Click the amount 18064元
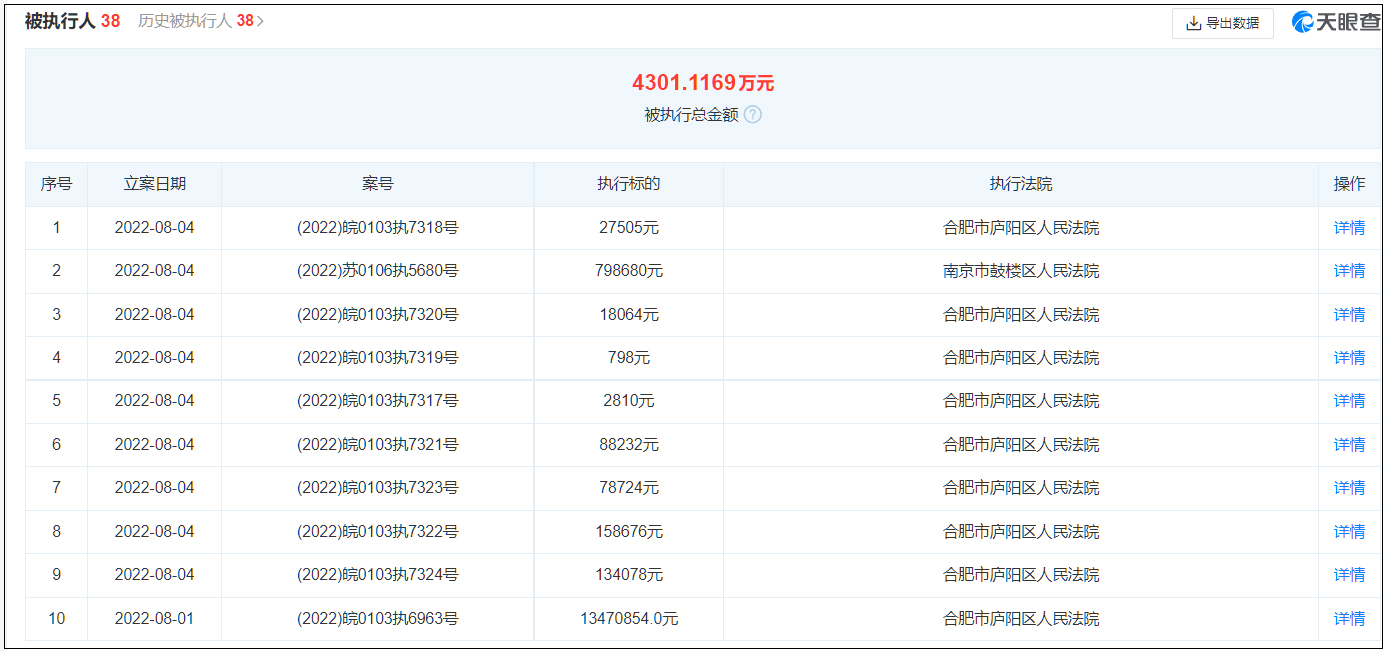This screenshot has width=1386, height=651. [x=629, y=315]
